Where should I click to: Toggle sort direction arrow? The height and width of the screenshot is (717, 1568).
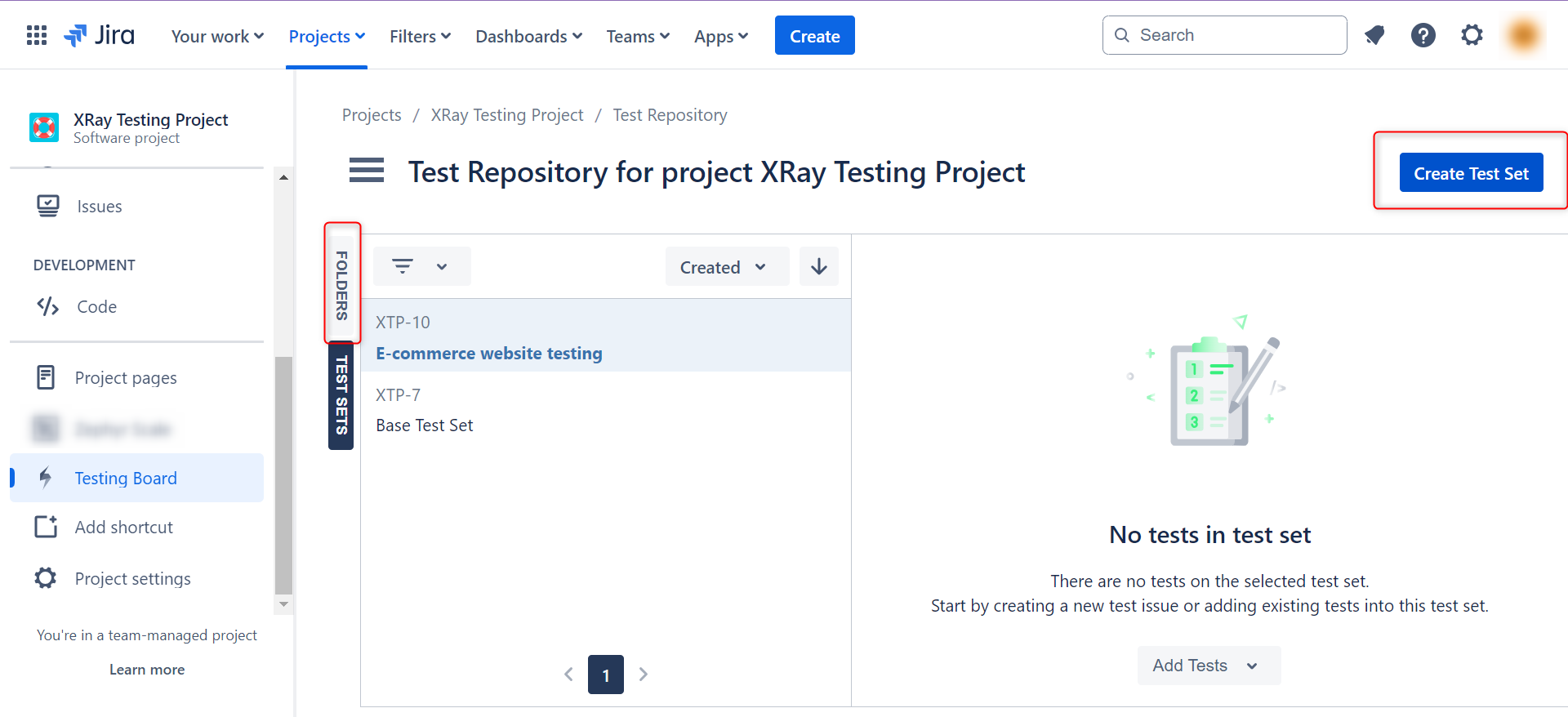point(818,267)
